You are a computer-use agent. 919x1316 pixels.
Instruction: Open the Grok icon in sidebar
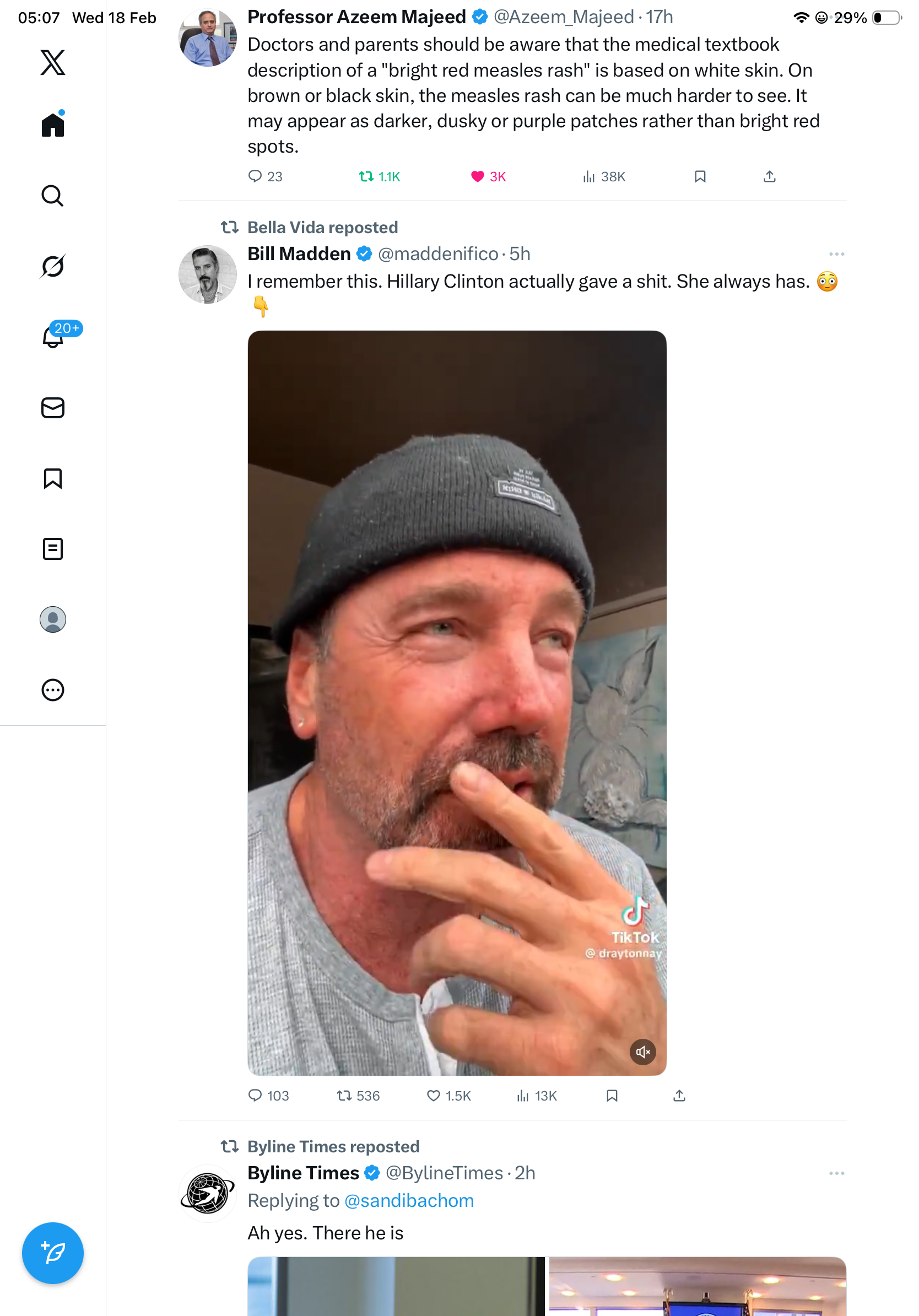point(53,266)
